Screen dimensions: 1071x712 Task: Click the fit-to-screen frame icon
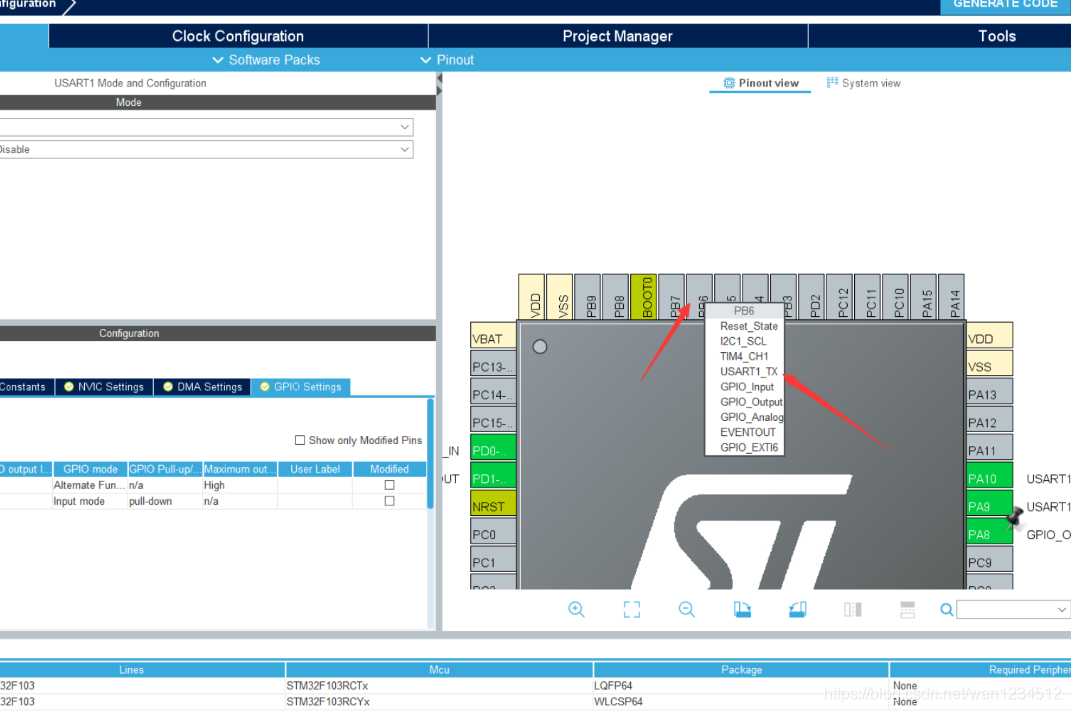coord(631,609)
